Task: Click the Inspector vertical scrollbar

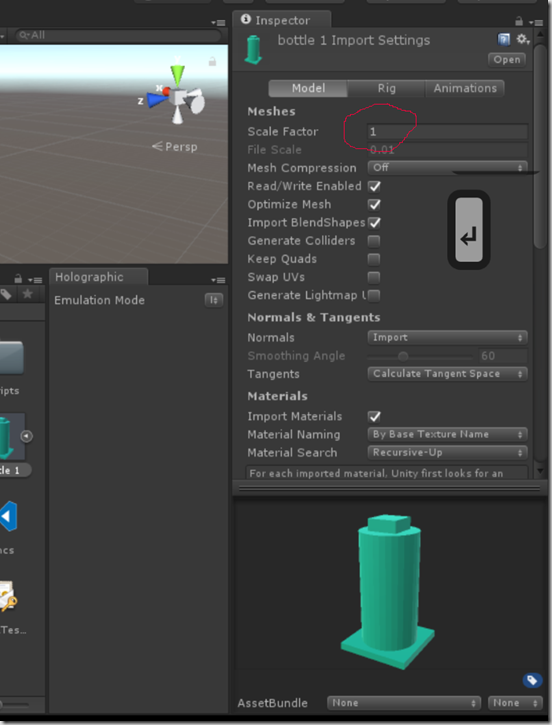Action: [540, 146]
